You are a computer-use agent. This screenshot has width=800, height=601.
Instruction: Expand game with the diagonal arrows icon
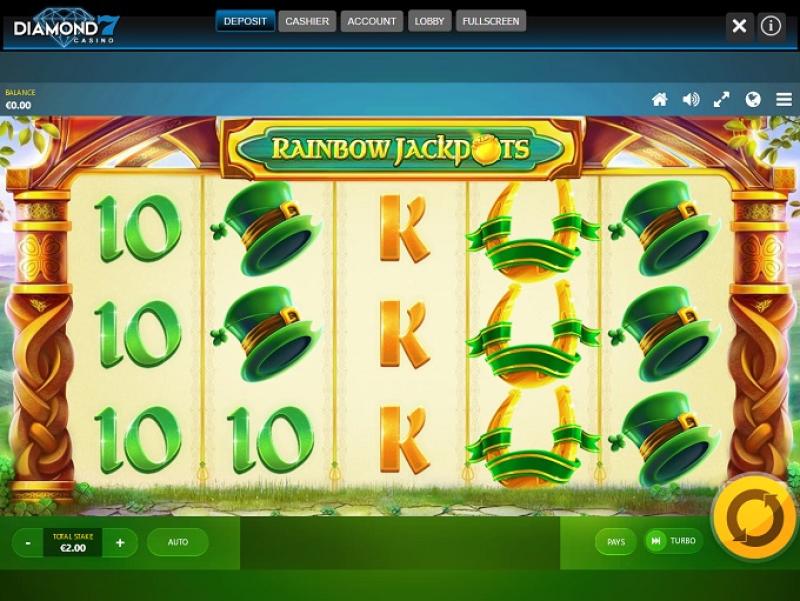coord(721,99)
